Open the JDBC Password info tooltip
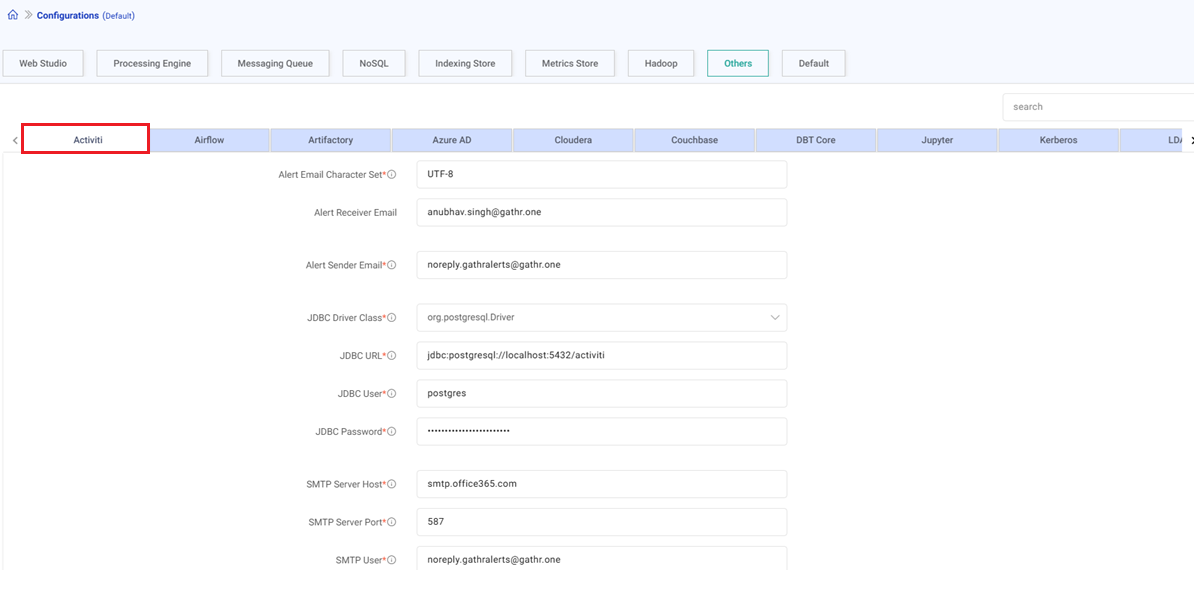The width and height of the screenshot is (1194, 594). coord(392,431)
